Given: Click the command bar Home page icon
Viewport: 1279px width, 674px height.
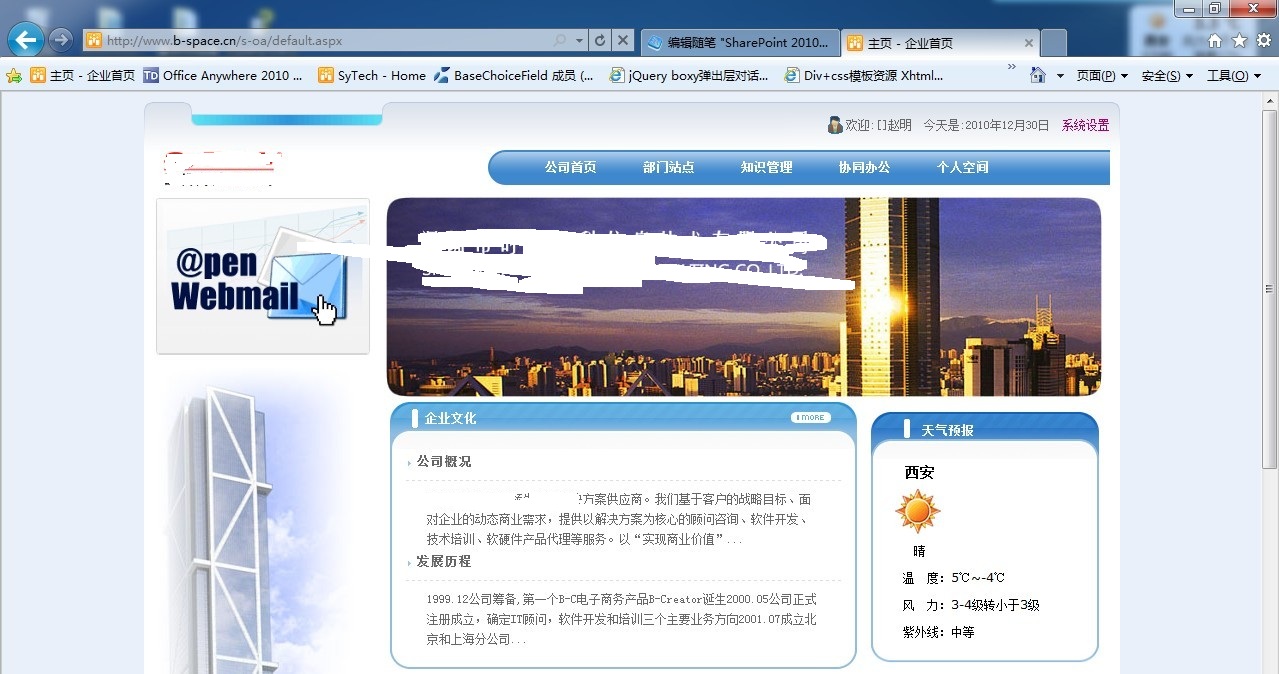Looking at the screenshot, I should click(x=1038, y=76).
